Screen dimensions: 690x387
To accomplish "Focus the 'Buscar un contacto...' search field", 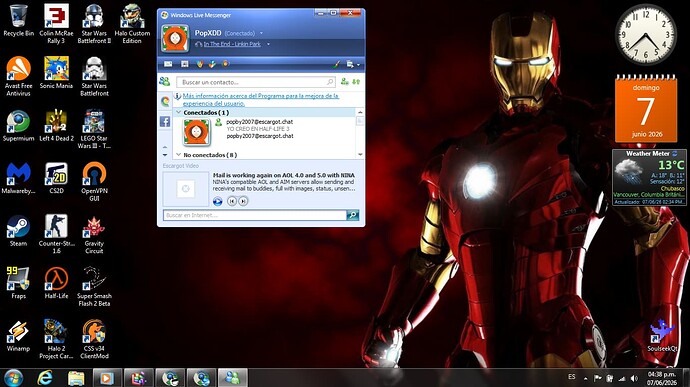I will 256,82.
